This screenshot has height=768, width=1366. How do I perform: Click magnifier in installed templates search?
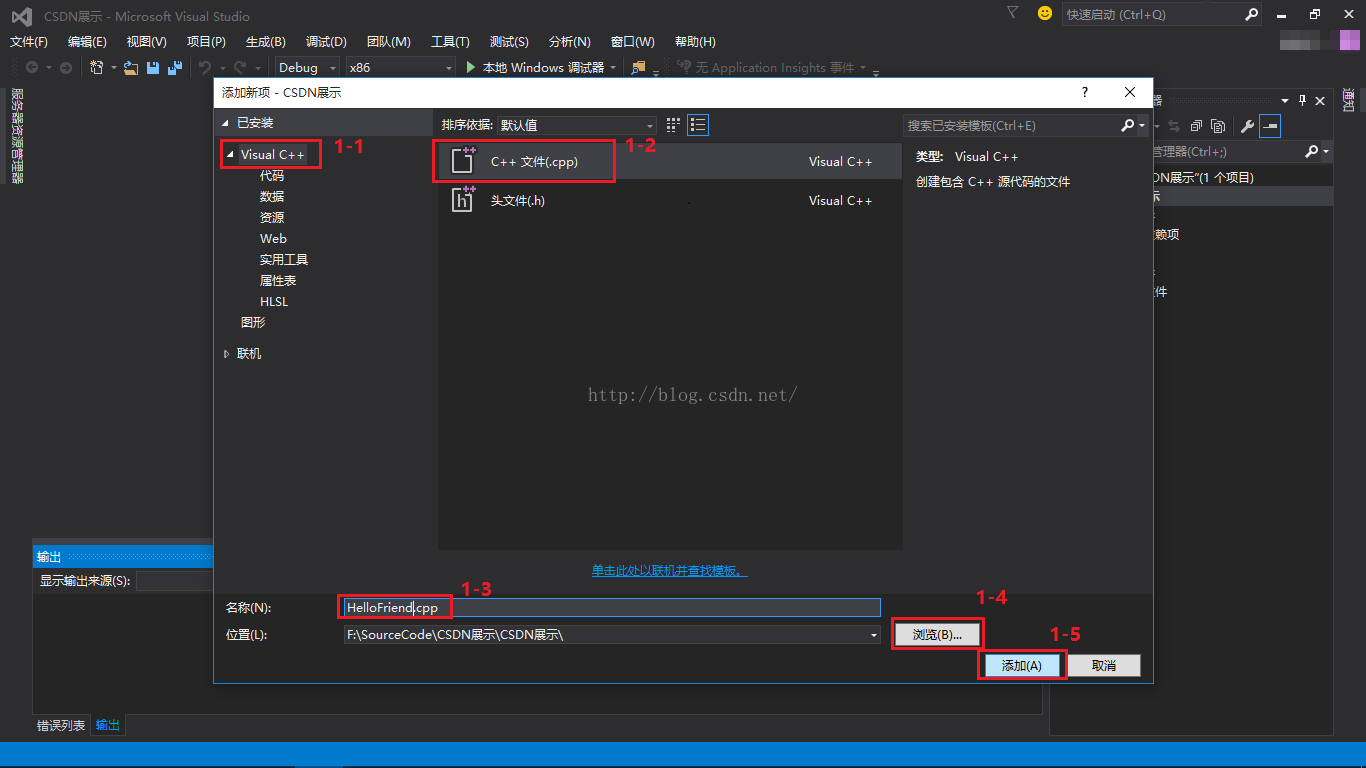(1128, 125)
